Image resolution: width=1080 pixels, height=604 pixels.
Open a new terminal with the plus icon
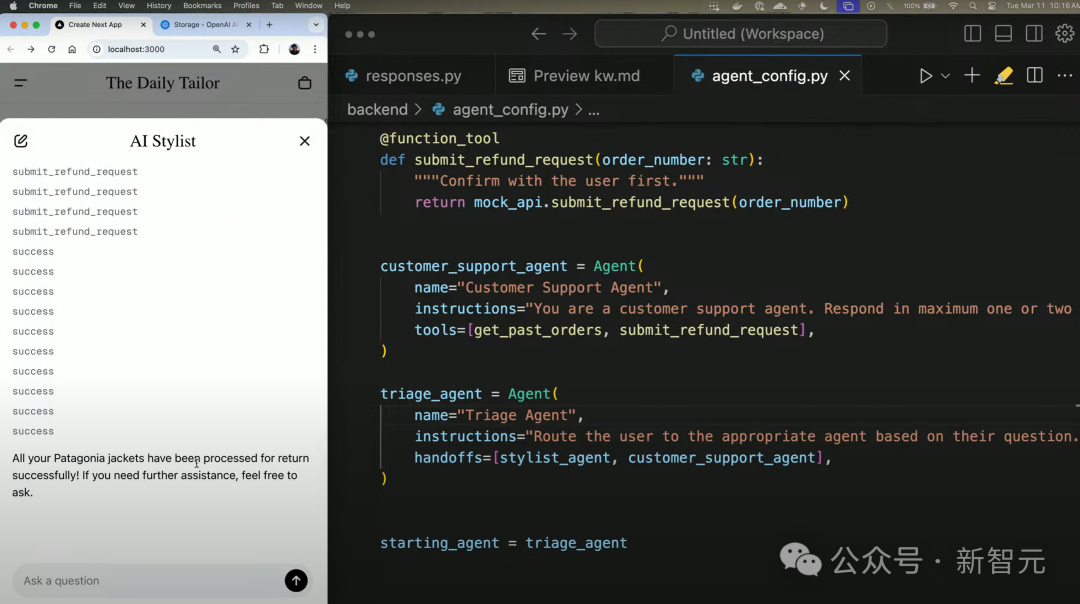click(x=971, y=75)
